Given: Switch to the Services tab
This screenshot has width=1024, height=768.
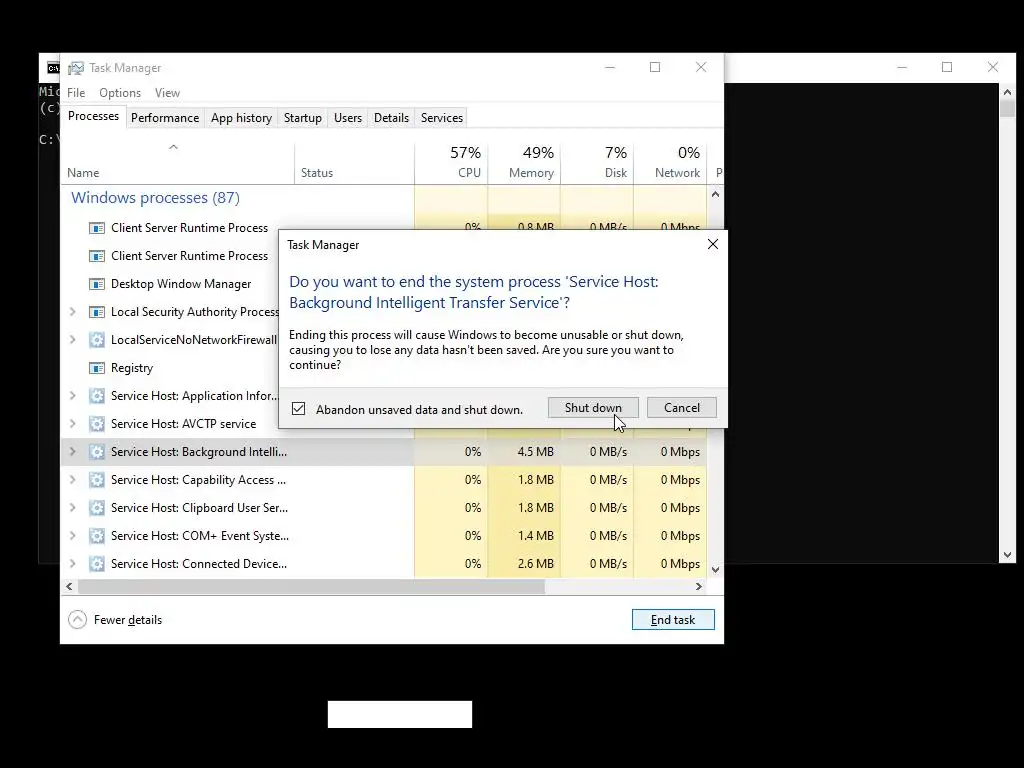Looking at the screenshot, I should click(441, 118).
